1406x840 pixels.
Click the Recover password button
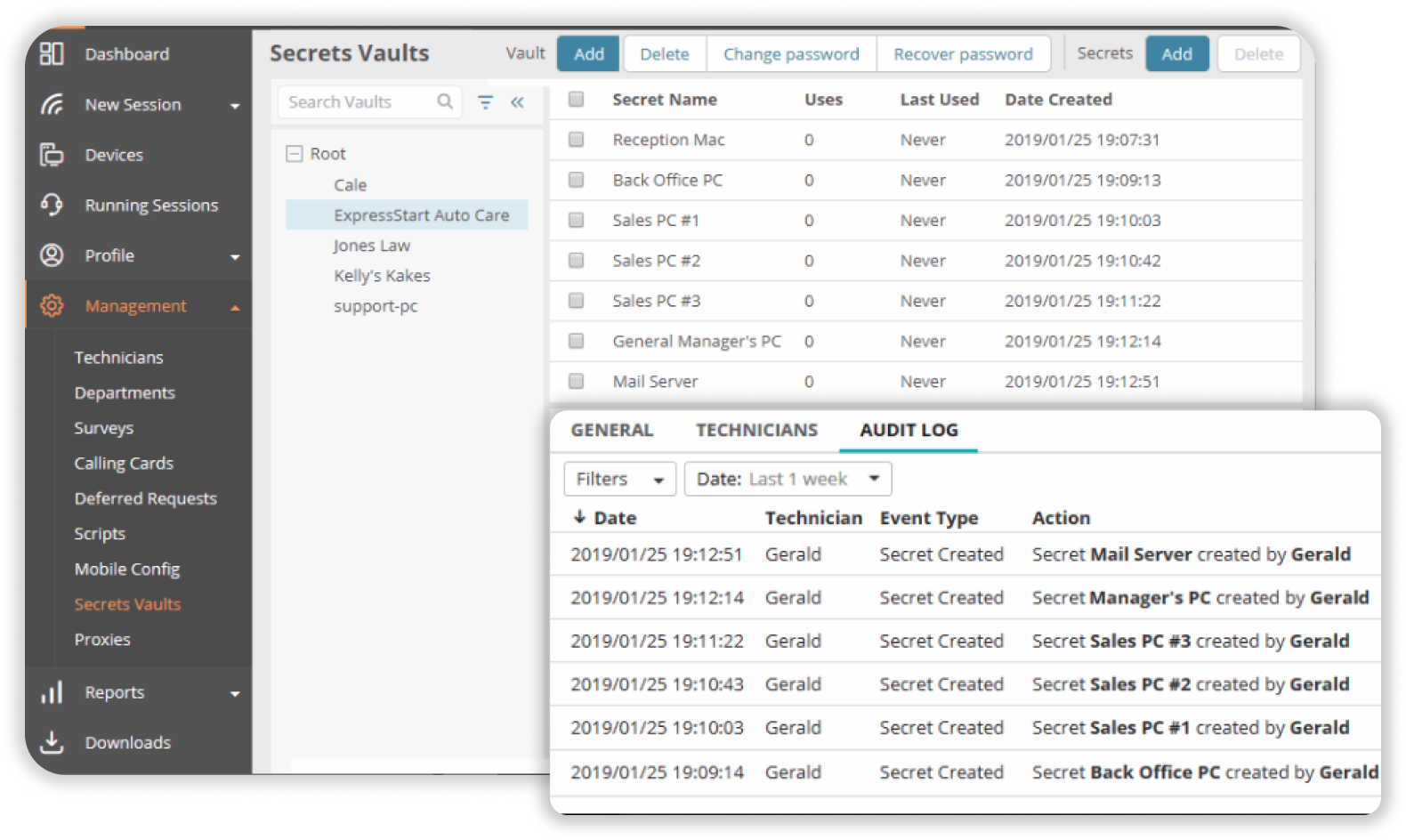coord(963,53)
